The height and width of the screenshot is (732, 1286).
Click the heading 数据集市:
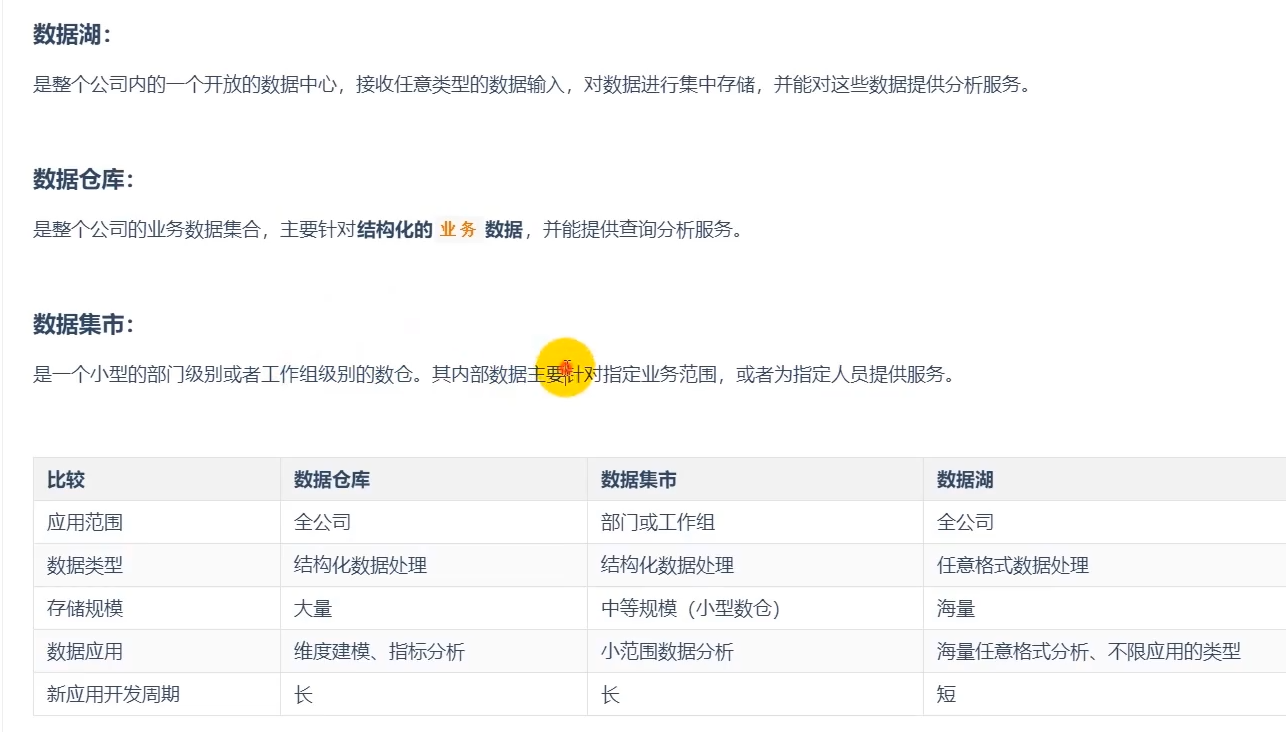click(83, 325)
